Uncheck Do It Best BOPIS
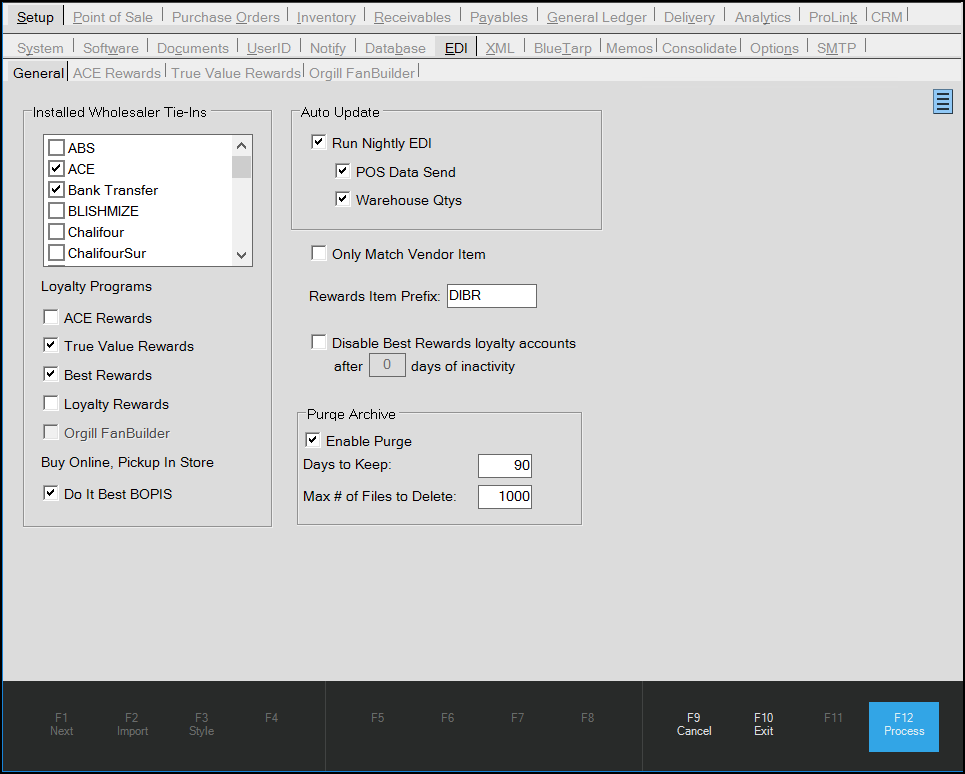 (x=51, y=493)
